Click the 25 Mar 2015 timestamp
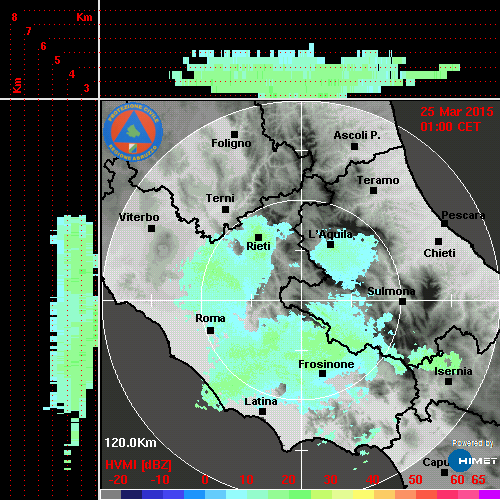Screen dimensions: 500x500 457,112
